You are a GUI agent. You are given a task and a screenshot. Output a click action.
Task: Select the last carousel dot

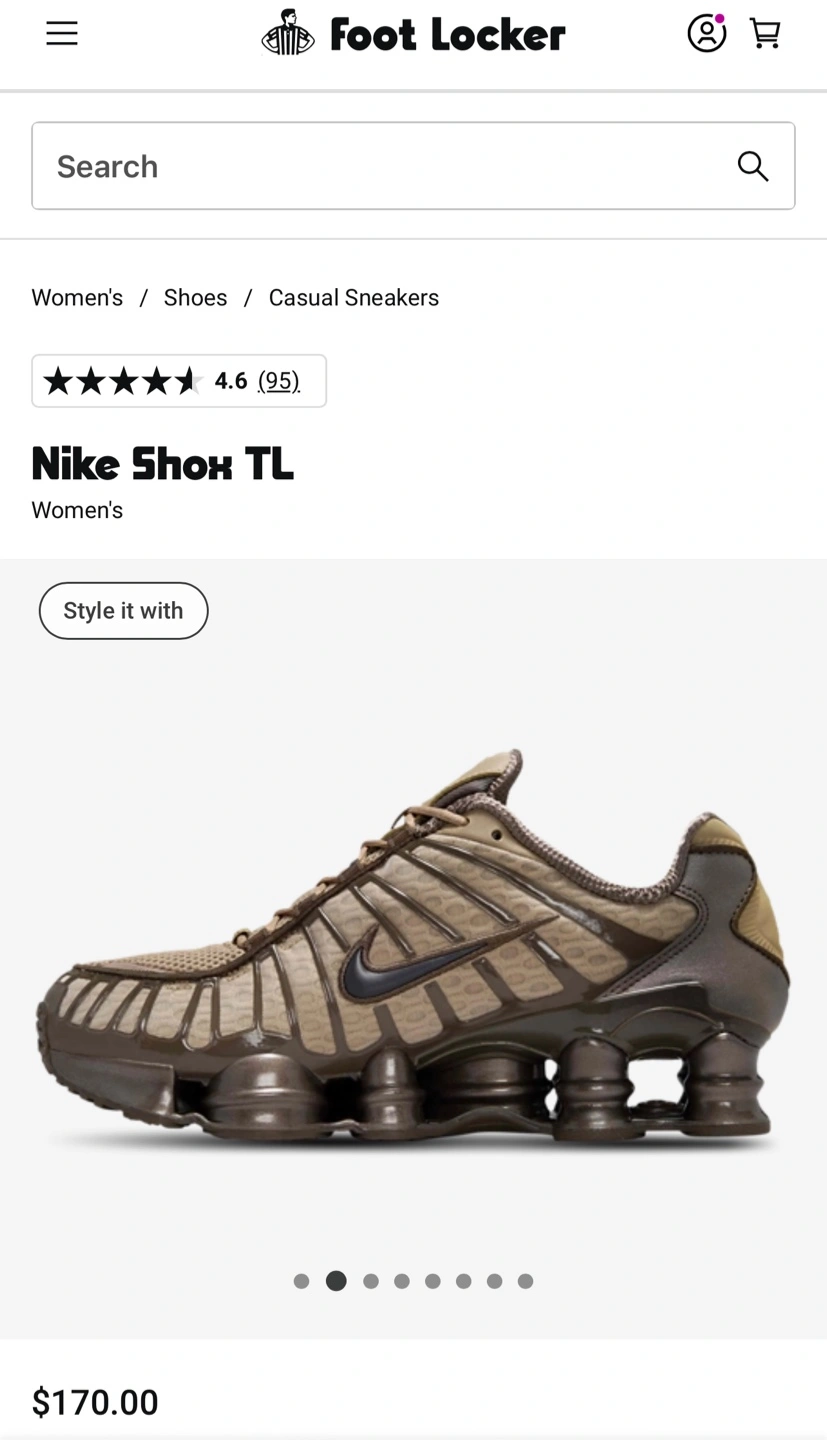pos(526,1281)
